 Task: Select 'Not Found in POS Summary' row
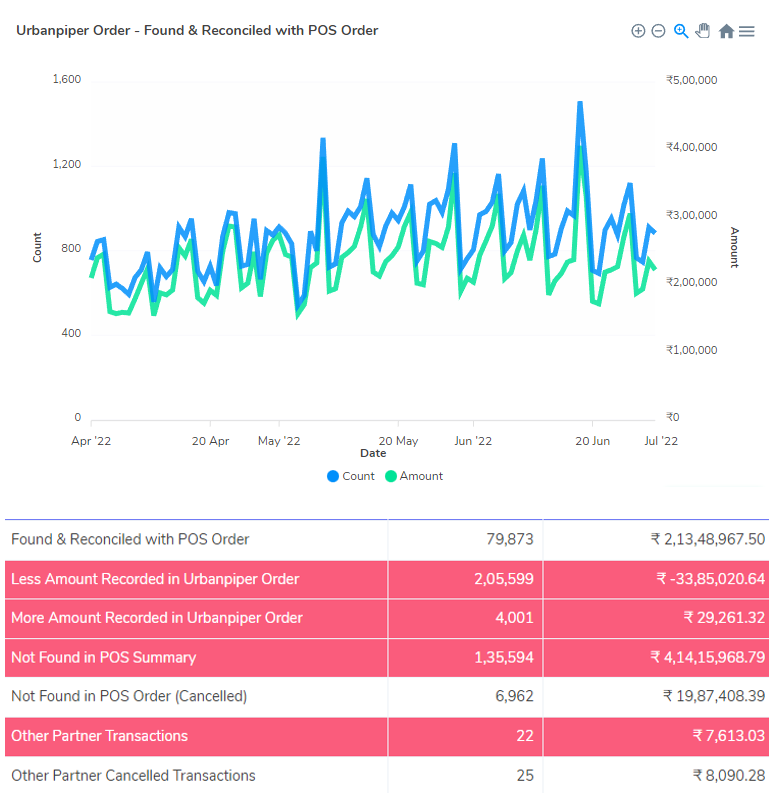tap(387, 657)
